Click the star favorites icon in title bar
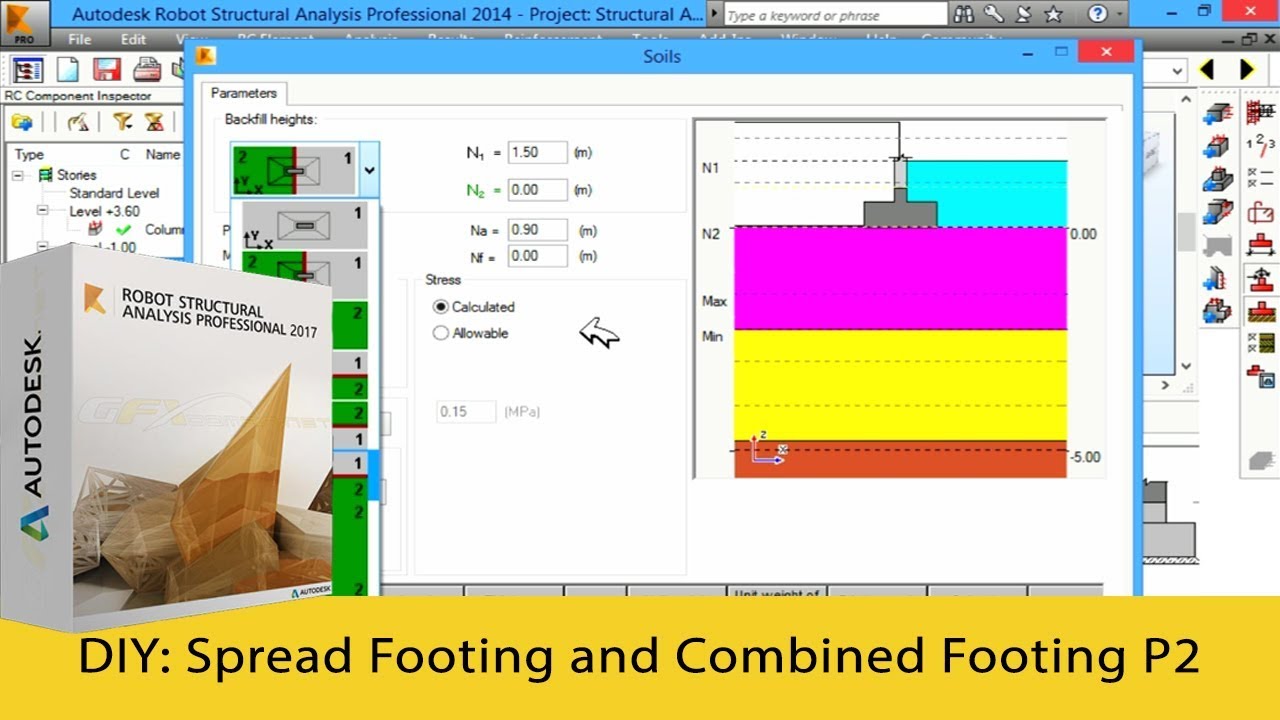 [1053, 14]
